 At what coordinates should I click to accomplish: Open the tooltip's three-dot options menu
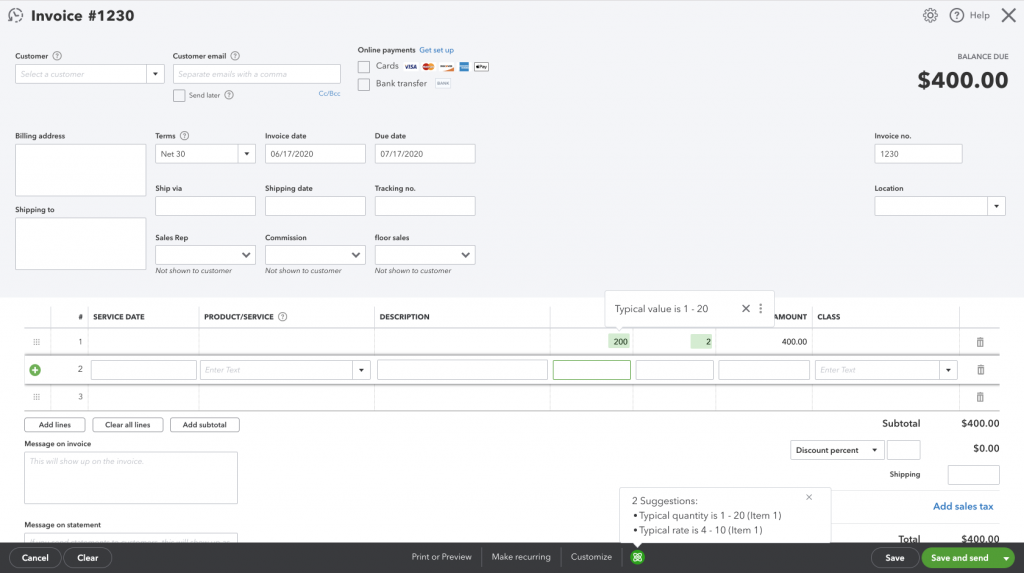click(760, 308)
